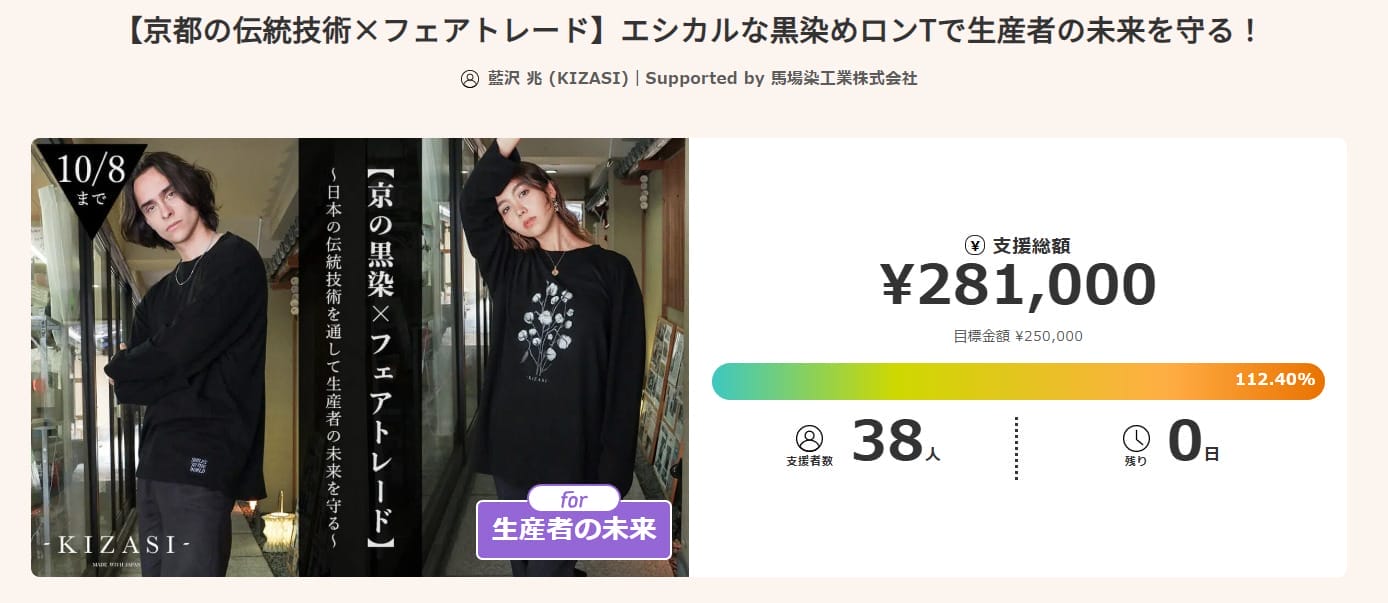
Task: Click the profile icon beside 藍沢 兆
Action: (x=470, y=79)
